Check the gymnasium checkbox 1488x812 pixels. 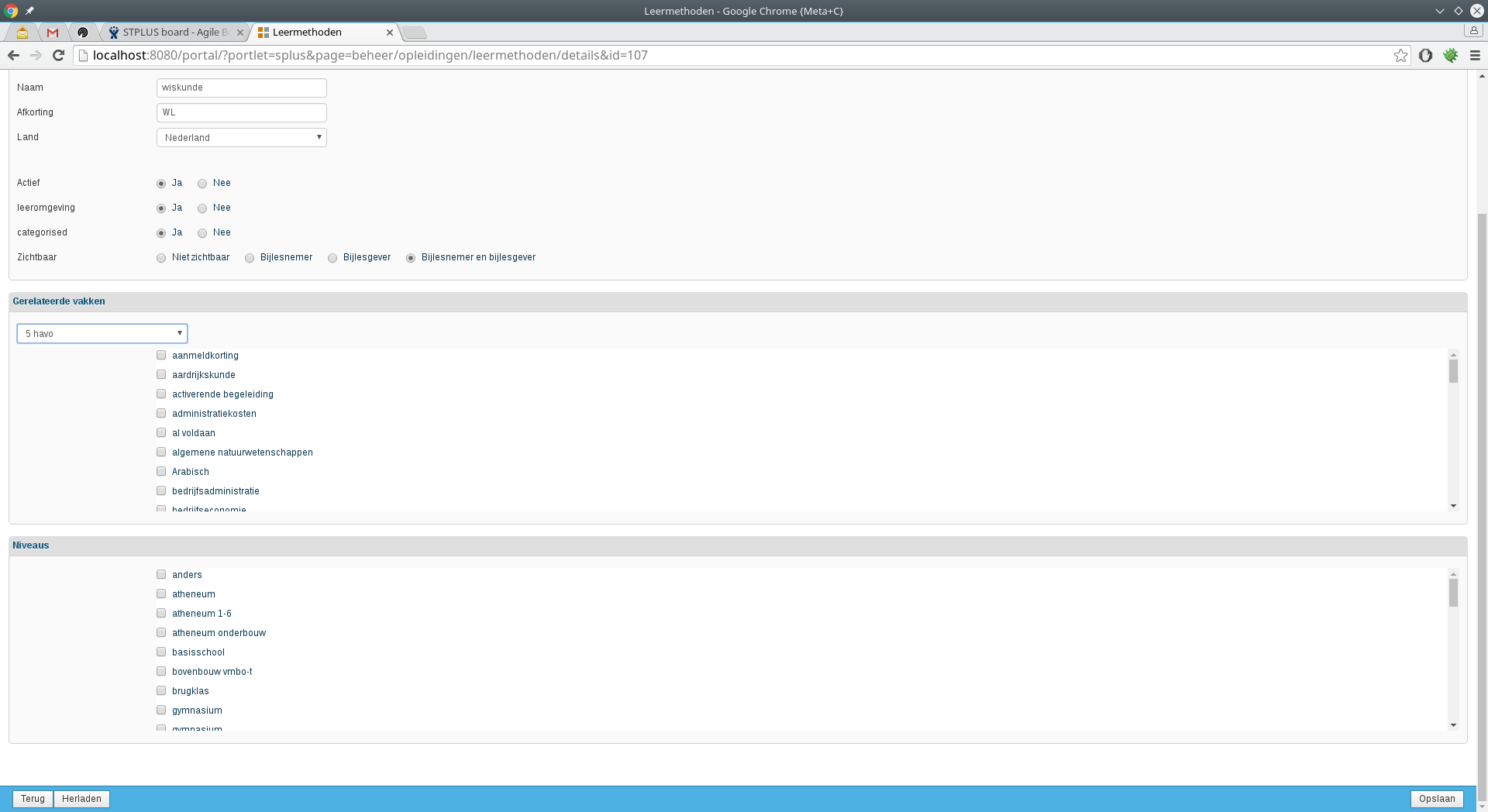point(161,710)
